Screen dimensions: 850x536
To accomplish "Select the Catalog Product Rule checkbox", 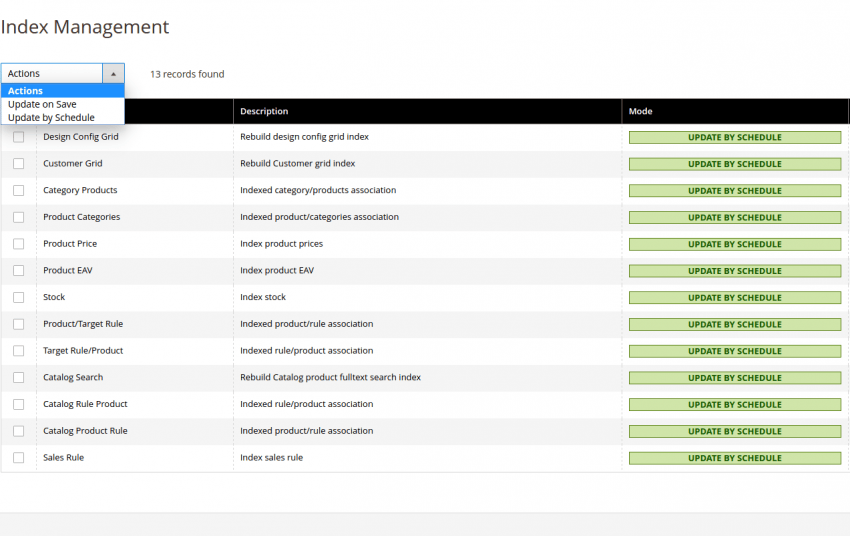I will (x=18, y=431).
